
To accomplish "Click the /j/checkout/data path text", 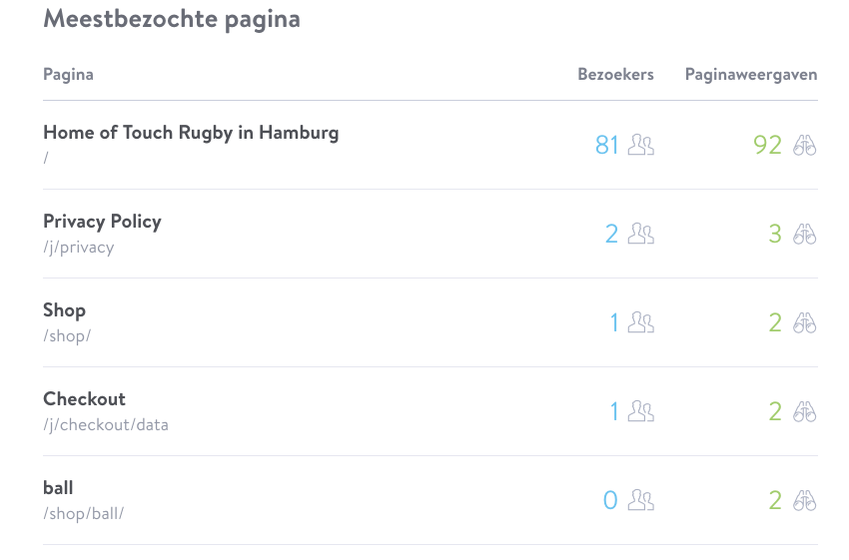I will pyautogui.click(x=106, y=425).
